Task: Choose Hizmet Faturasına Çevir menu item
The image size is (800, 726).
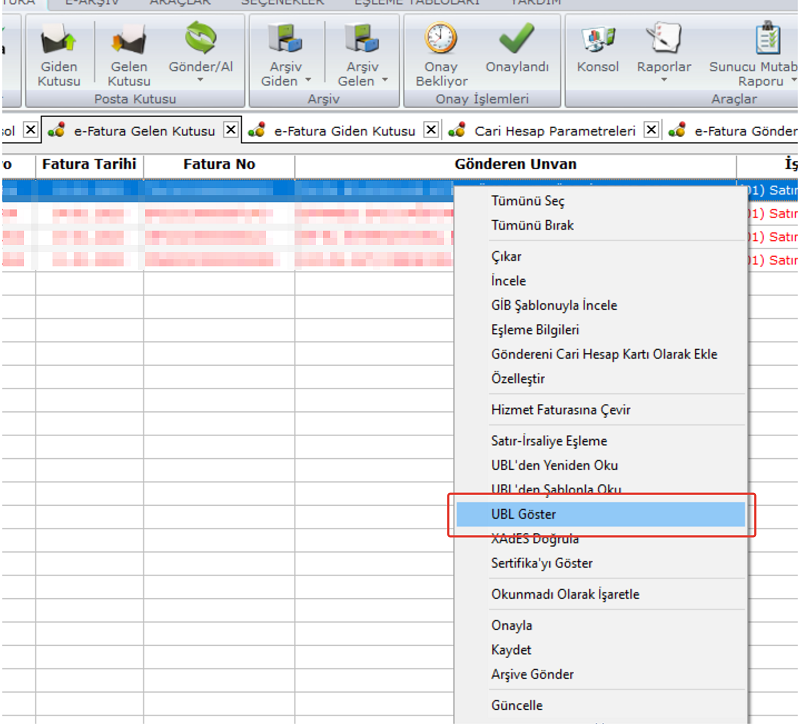Action: click(601, 410)
